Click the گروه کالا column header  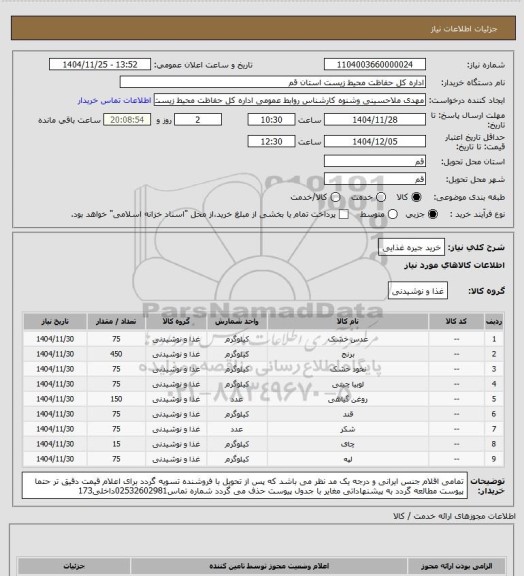[x=176, y=321]
